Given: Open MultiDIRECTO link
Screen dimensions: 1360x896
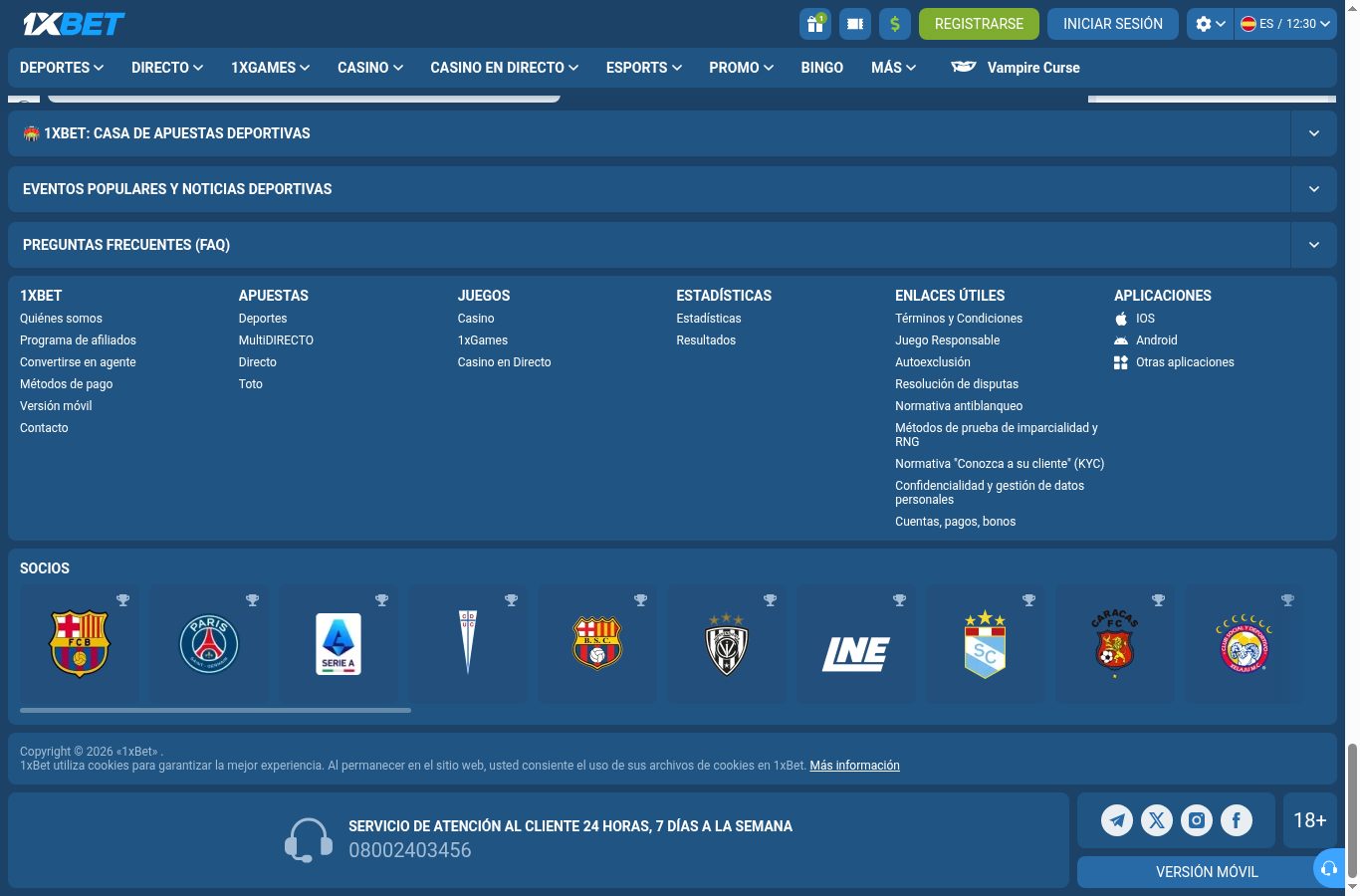Looking at the screenshot, I should click(276, 340).
